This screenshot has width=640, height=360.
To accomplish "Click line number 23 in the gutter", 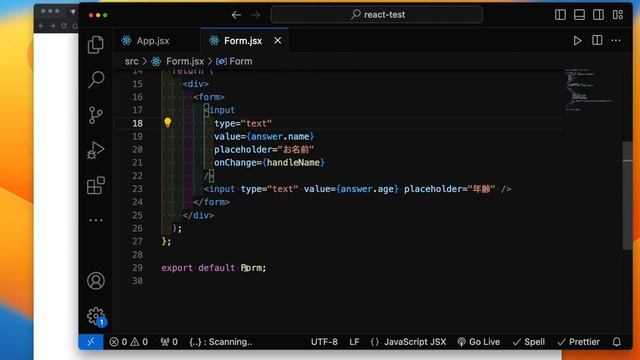I will (138, 189).
